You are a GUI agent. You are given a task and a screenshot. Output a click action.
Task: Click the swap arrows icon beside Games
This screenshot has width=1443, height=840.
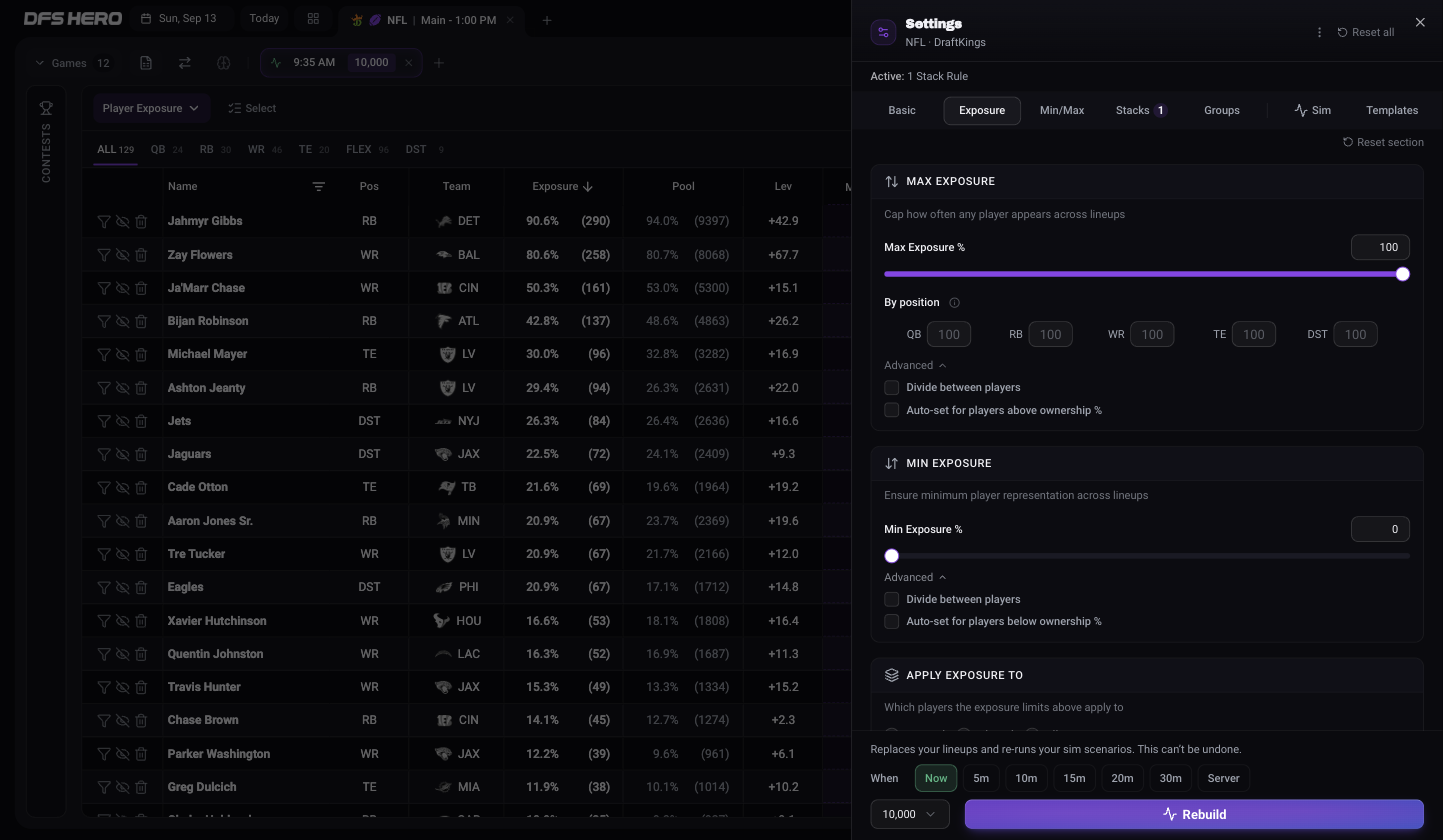pyautogui.click(x=185, y=63)
